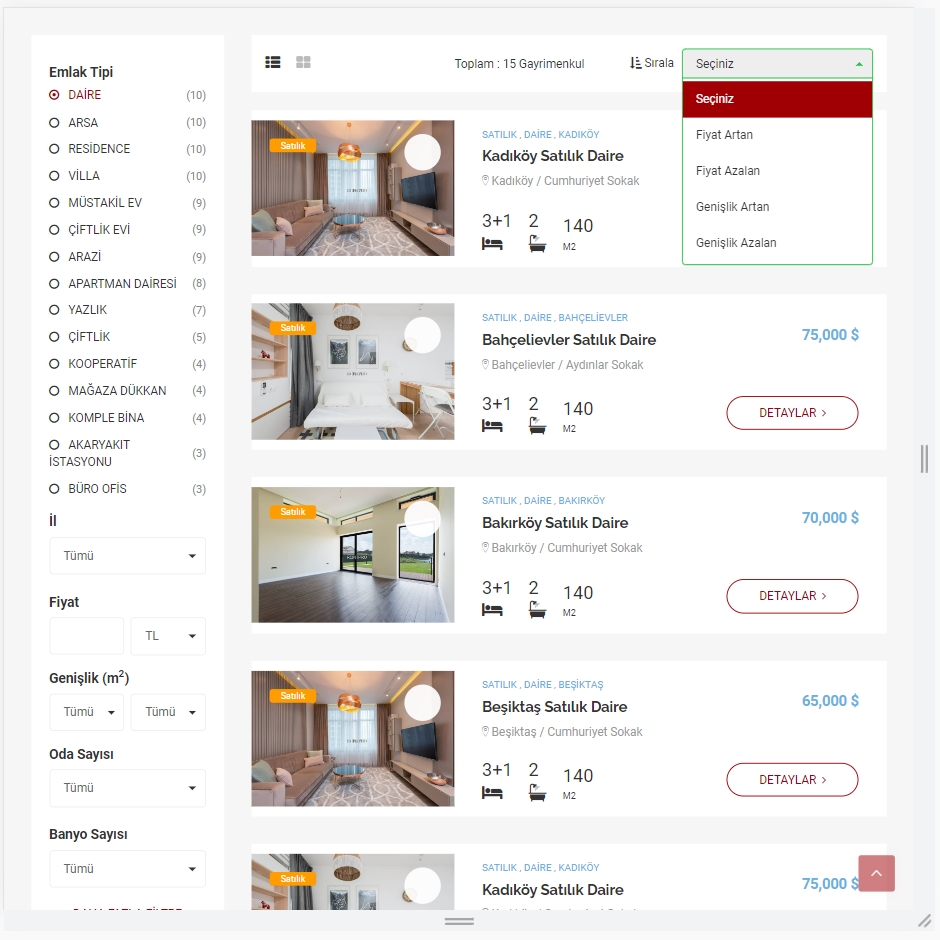Click bathtub icon on Beşiktaş listing

(537, 793)
